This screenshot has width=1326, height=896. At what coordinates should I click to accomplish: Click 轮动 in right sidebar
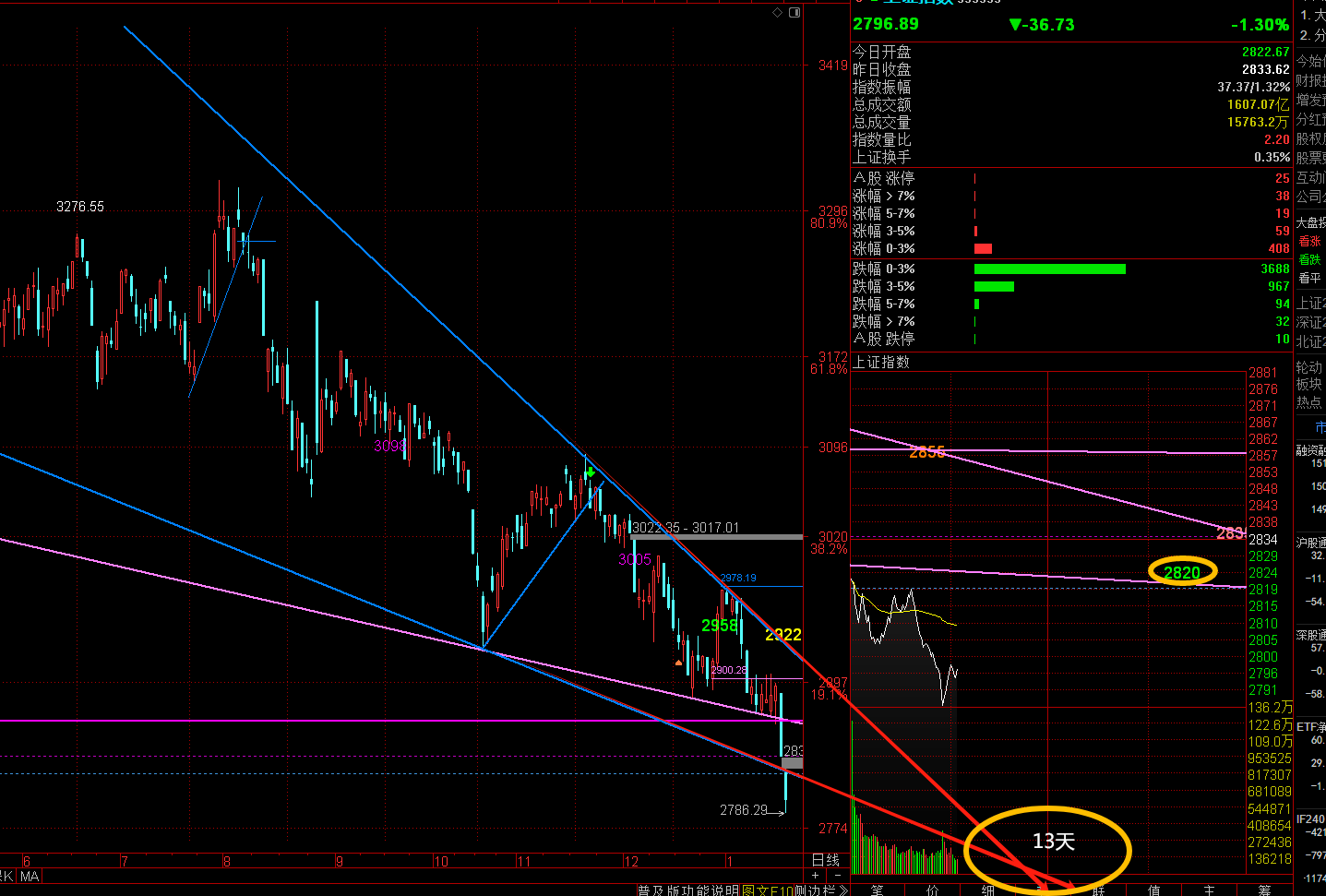(x=1309, y=367)
